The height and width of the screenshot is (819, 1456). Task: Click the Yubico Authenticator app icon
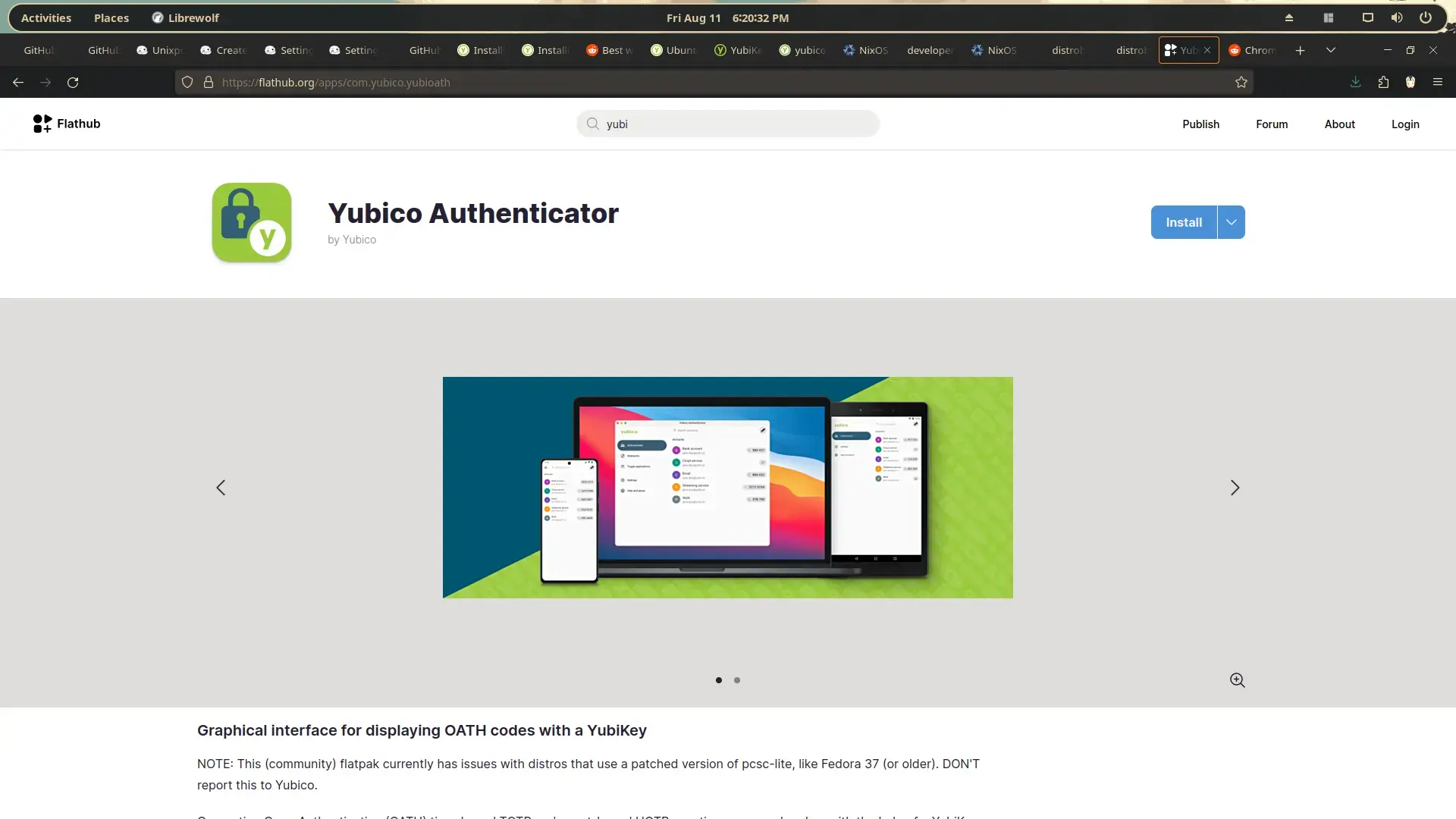[252, 223]
